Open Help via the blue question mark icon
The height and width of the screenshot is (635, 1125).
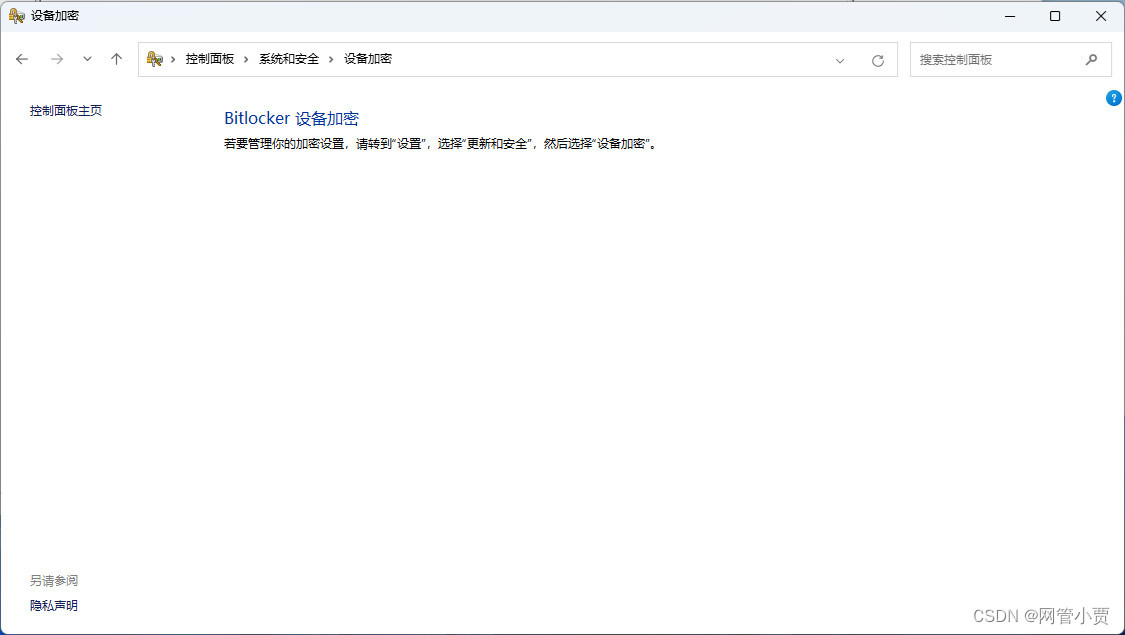click(1113, 98)
